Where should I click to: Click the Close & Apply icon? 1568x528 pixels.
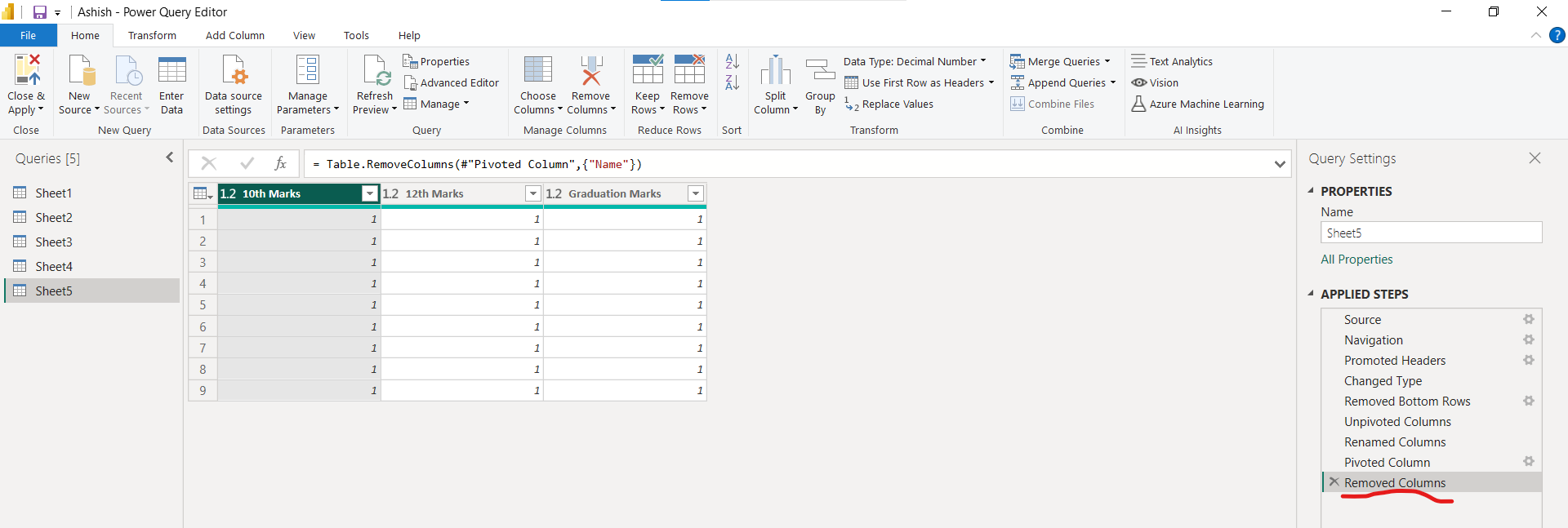pyautogui.click(x=26, y=71)
